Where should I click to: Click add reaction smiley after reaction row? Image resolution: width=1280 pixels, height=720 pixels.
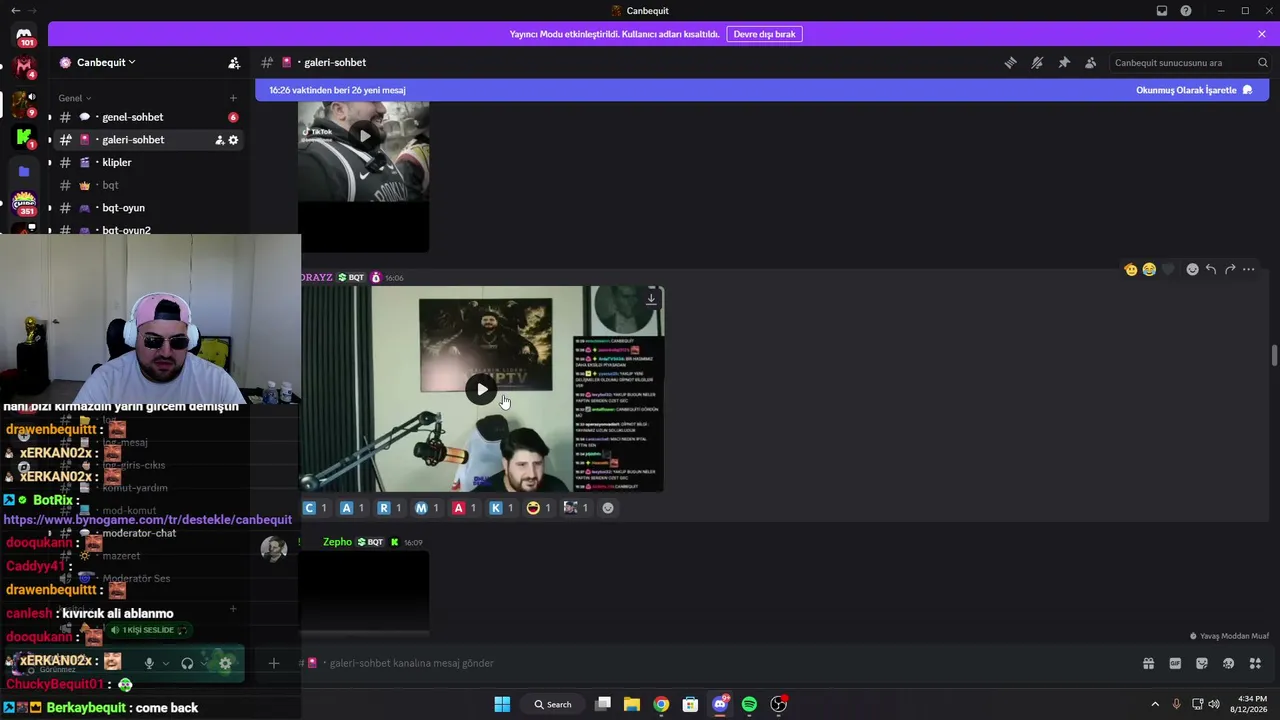608,508
